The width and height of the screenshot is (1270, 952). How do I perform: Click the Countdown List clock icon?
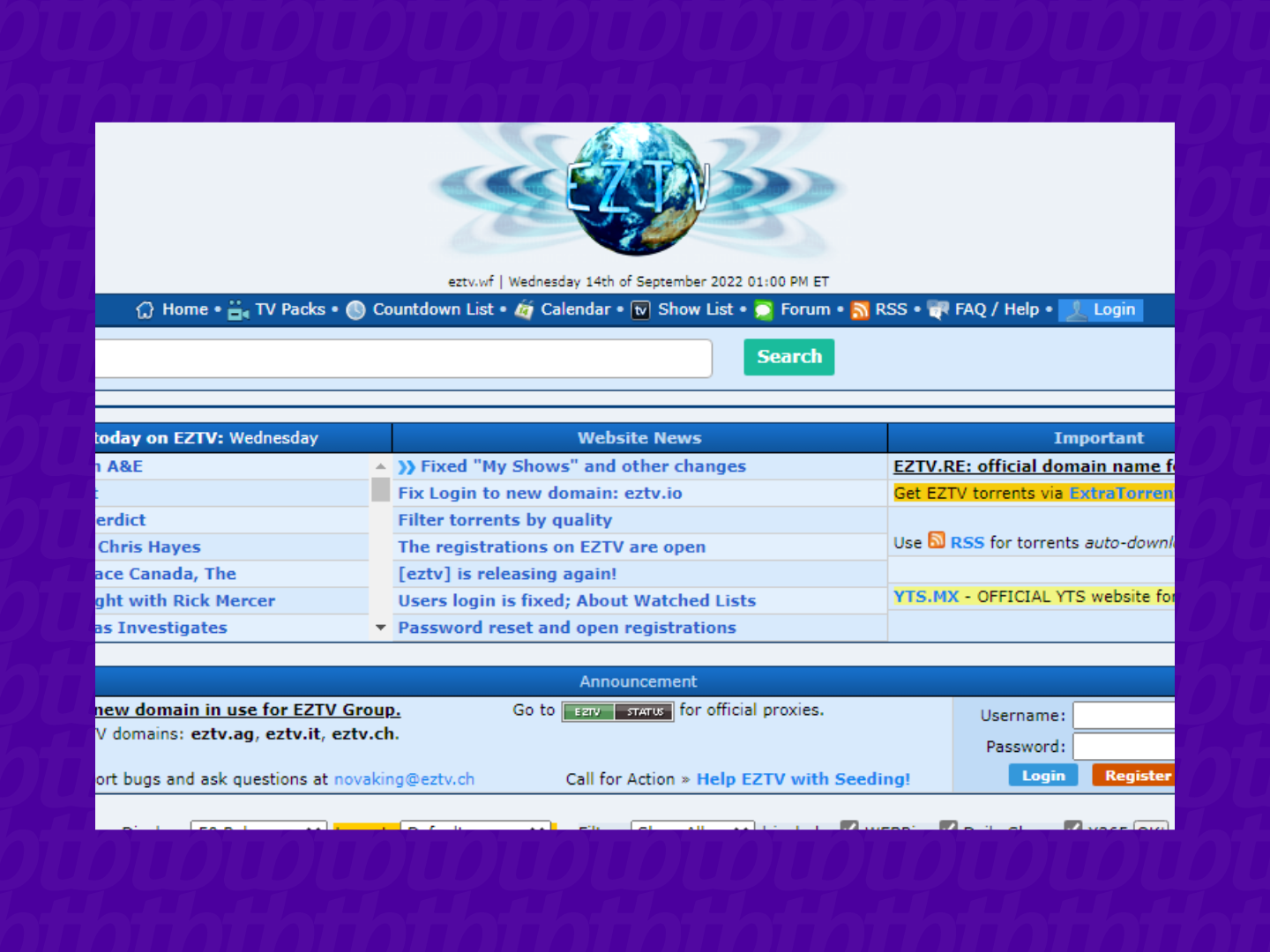click(x=355, y=310)
